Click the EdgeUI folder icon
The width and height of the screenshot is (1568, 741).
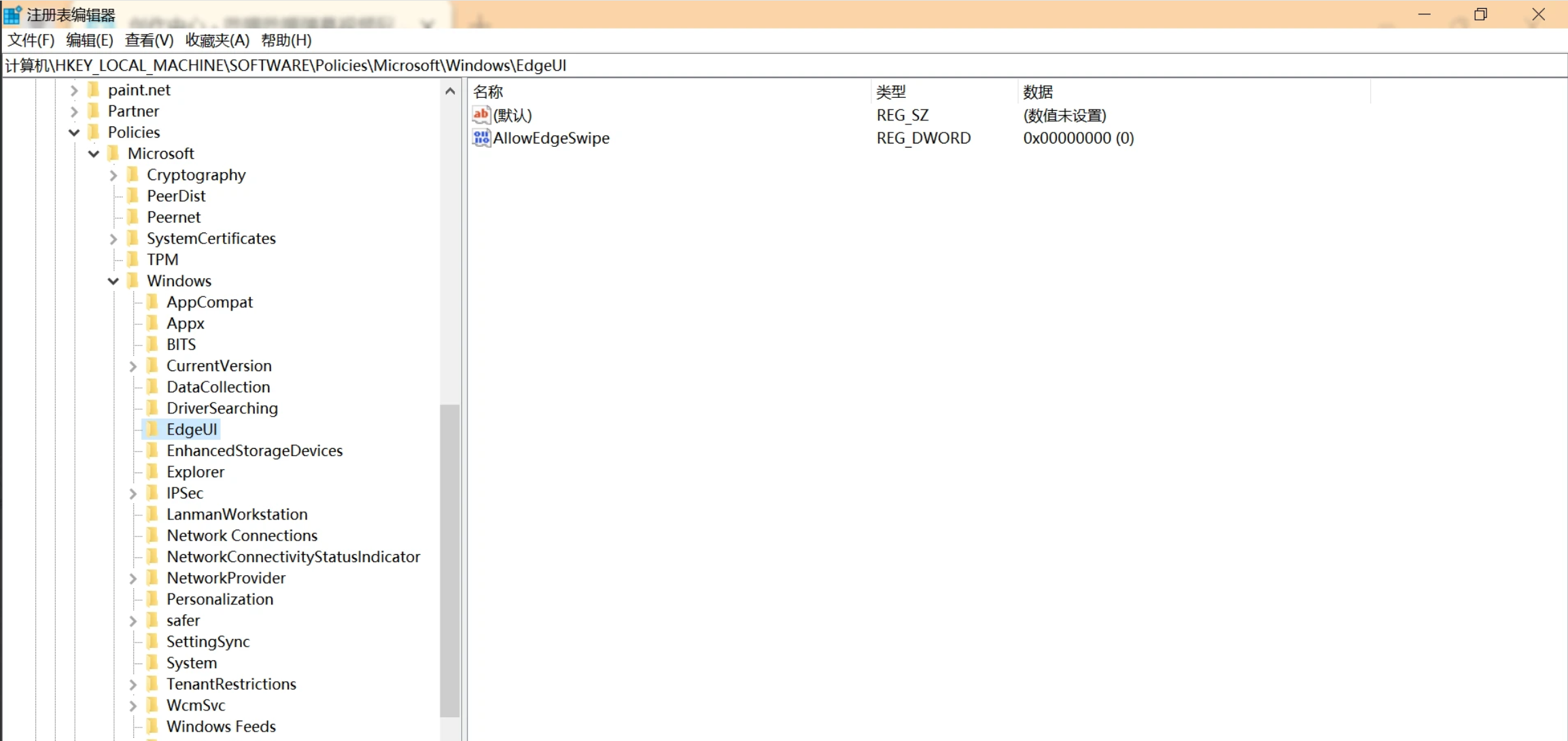pyautogui.click(x=153, y=430)
